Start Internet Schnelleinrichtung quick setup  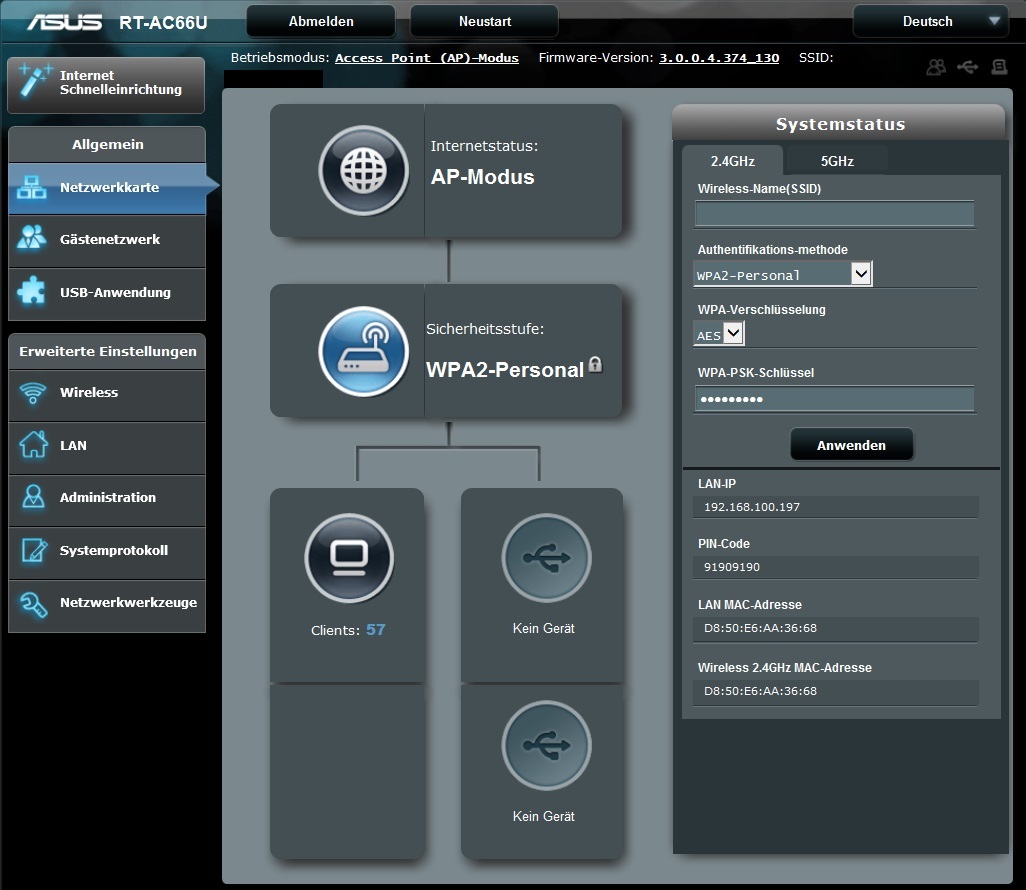tap(106, 84)
